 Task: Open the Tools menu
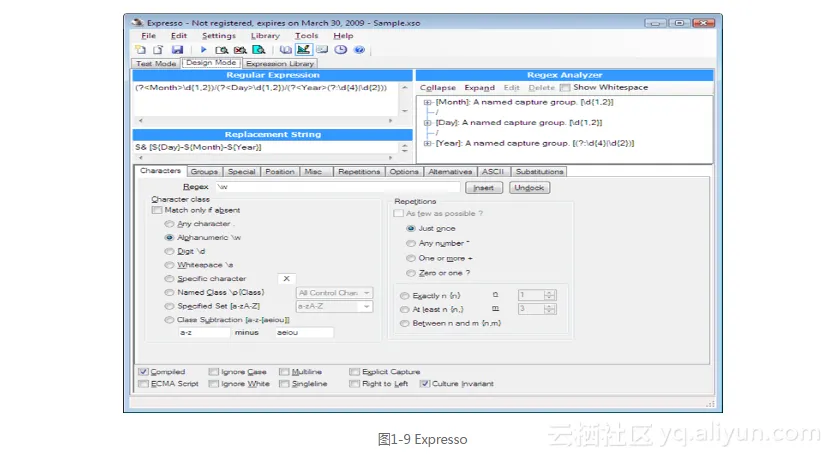(307, 36)
